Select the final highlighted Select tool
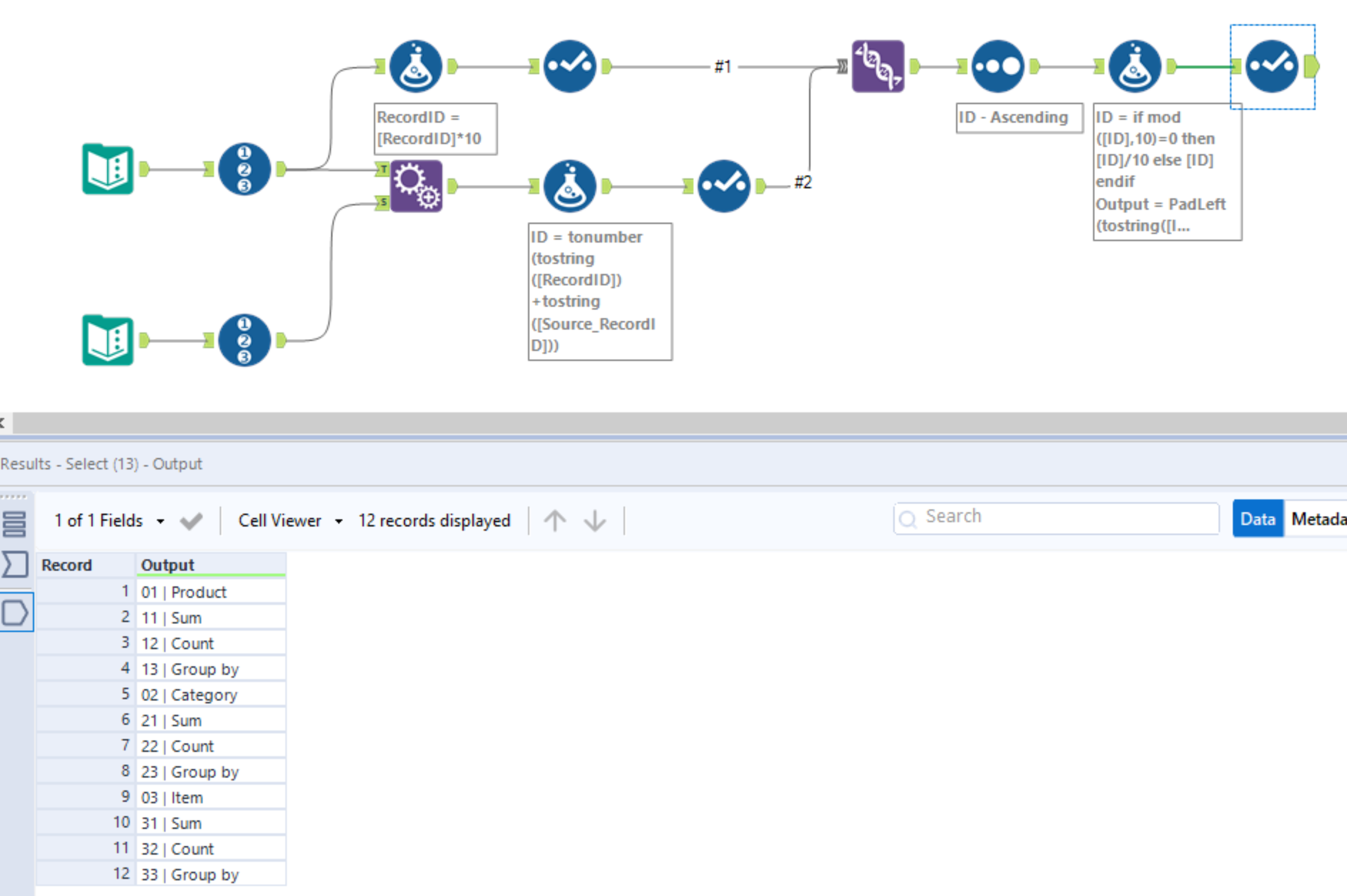Viewport: 1347px width, 896px height. click(x=1273, y=66)
